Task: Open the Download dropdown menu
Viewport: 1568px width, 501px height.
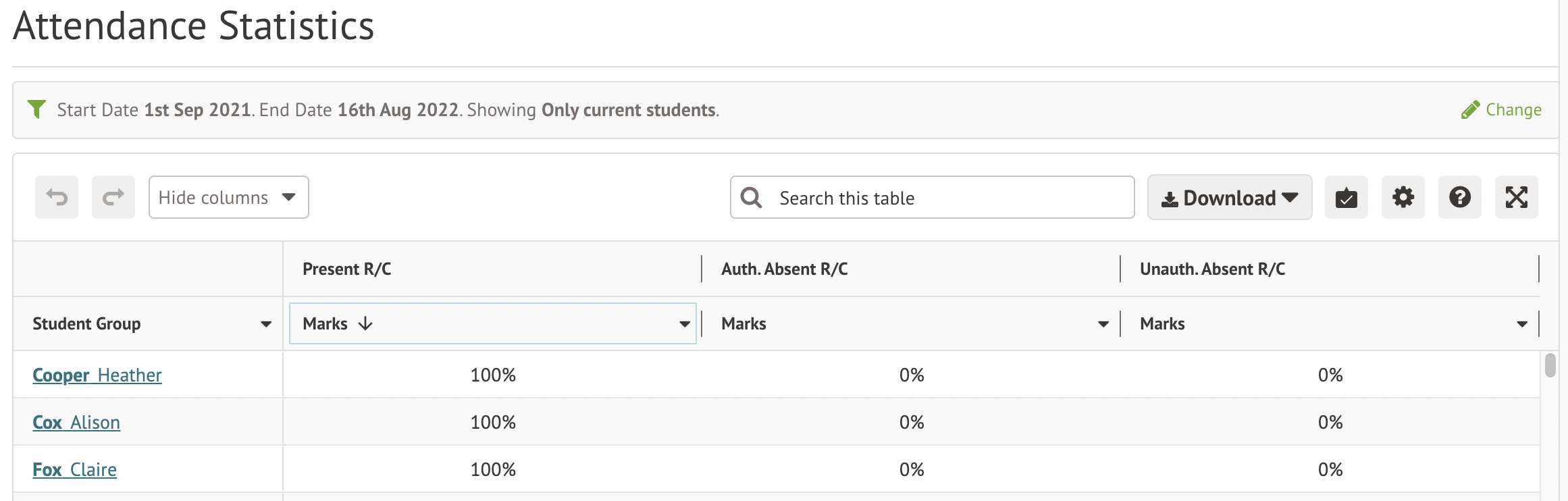Action: (x=1229, y=197)
